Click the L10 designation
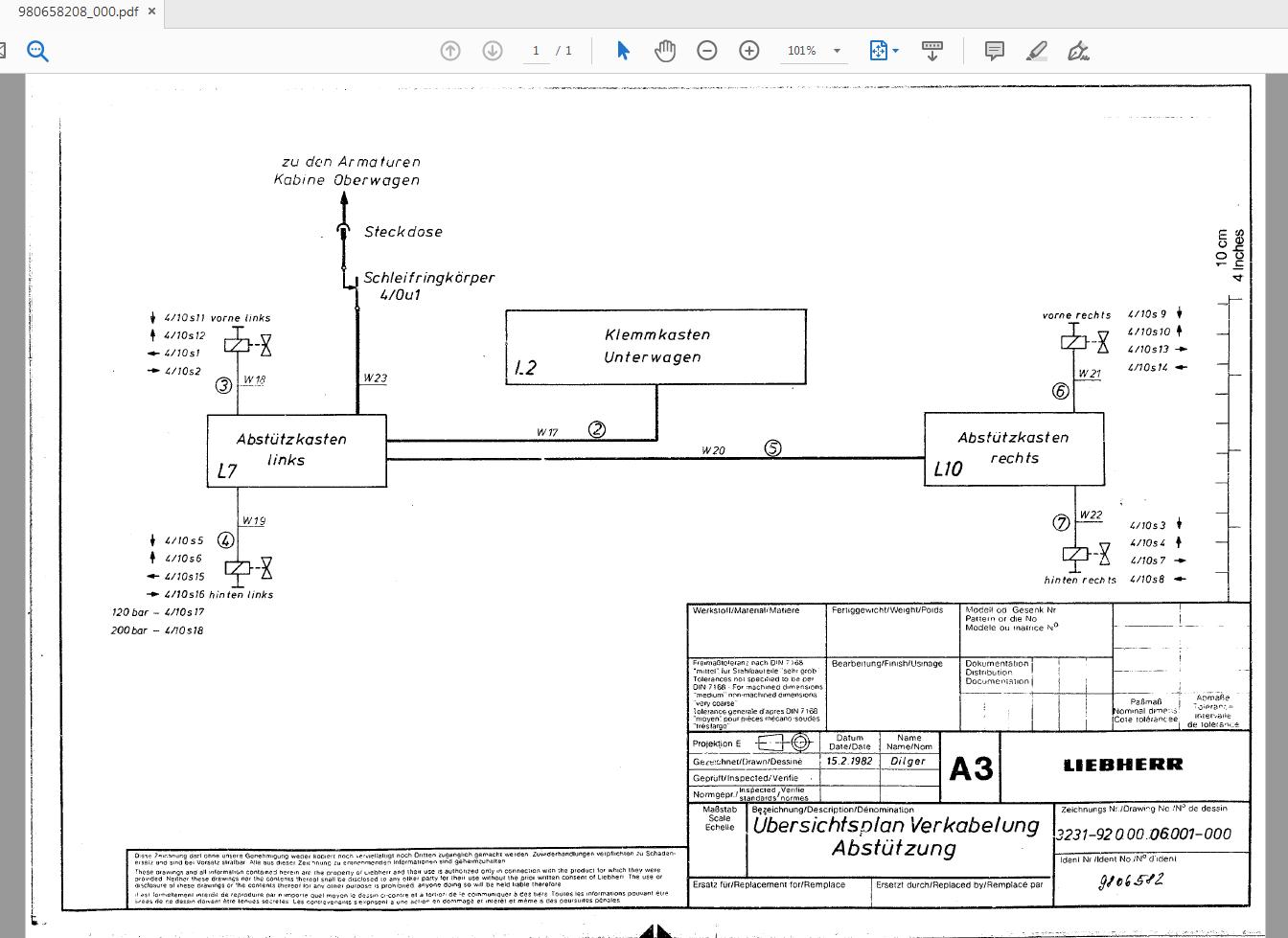Image resolution: width=1288 pixels, height=938 pixels. pos(948,469)
